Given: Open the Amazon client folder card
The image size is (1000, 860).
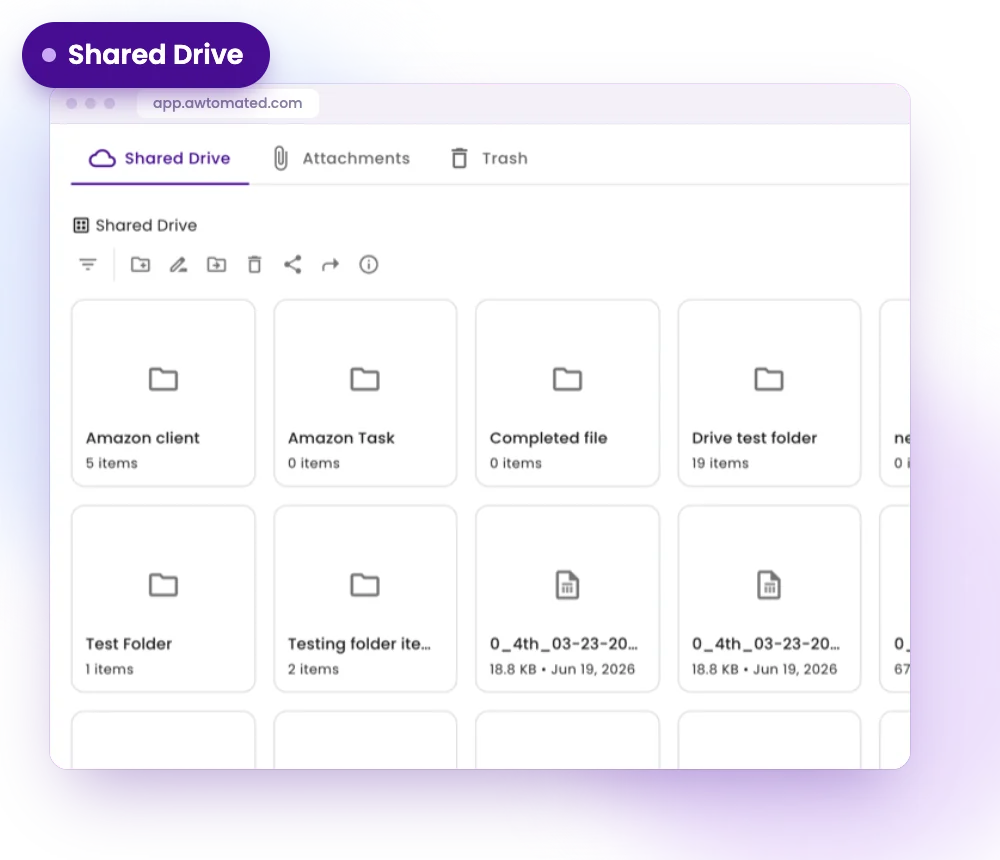Looking at the screenshot, I should (x=163, y=393).
